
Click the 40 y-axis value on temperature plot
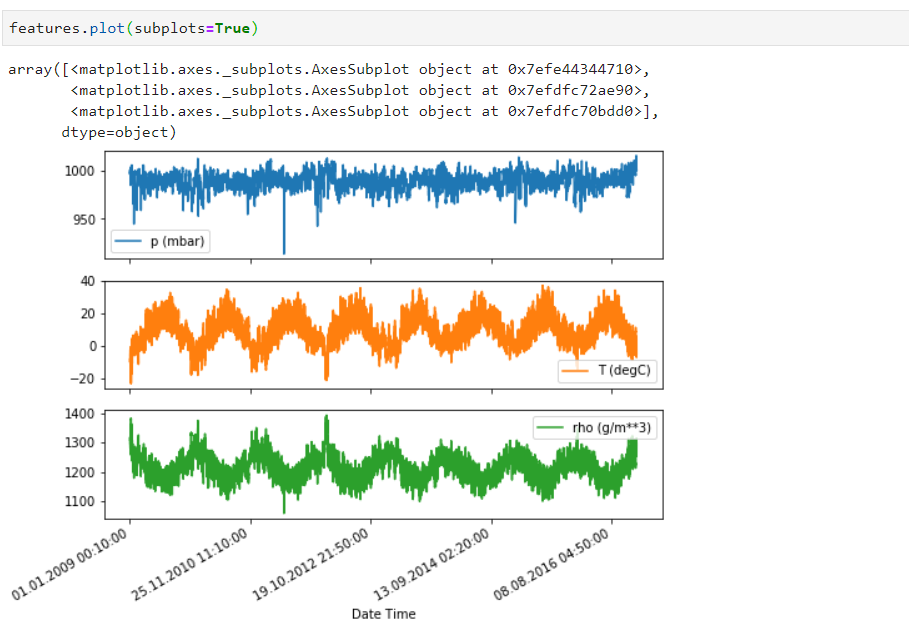(x=88, y=281)
